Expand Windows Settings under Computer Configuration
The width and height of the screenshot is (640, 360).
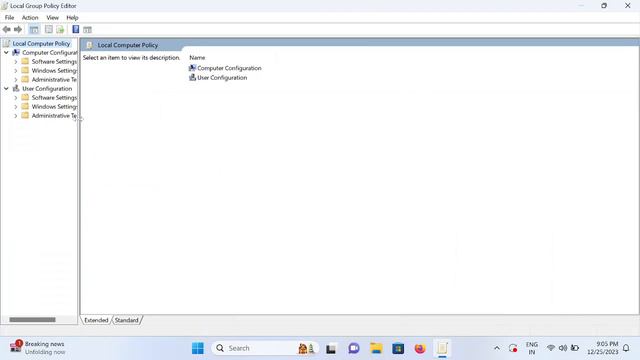pos(16,71)
